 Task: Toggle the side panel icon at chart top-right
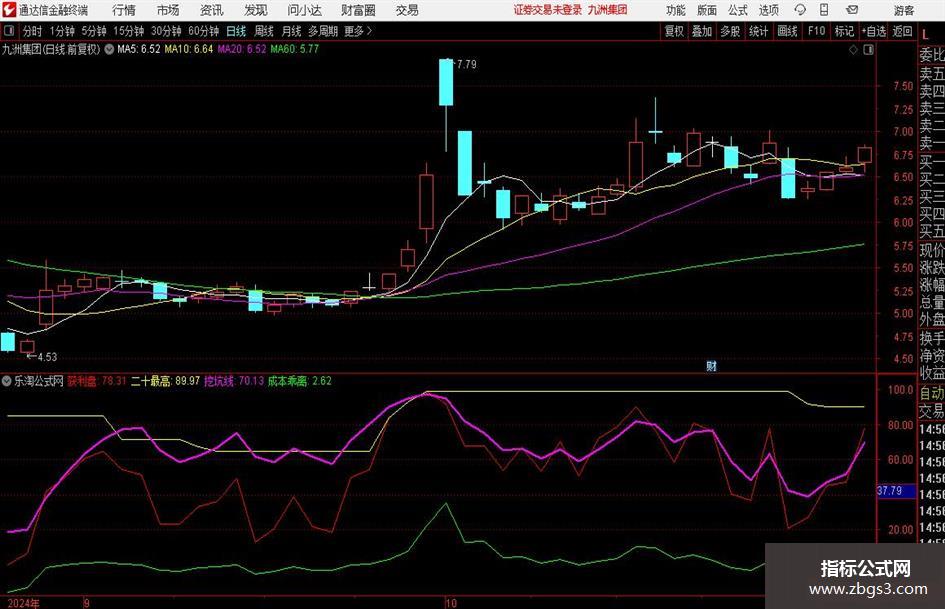pyautogui.click(x=868, y=50)
